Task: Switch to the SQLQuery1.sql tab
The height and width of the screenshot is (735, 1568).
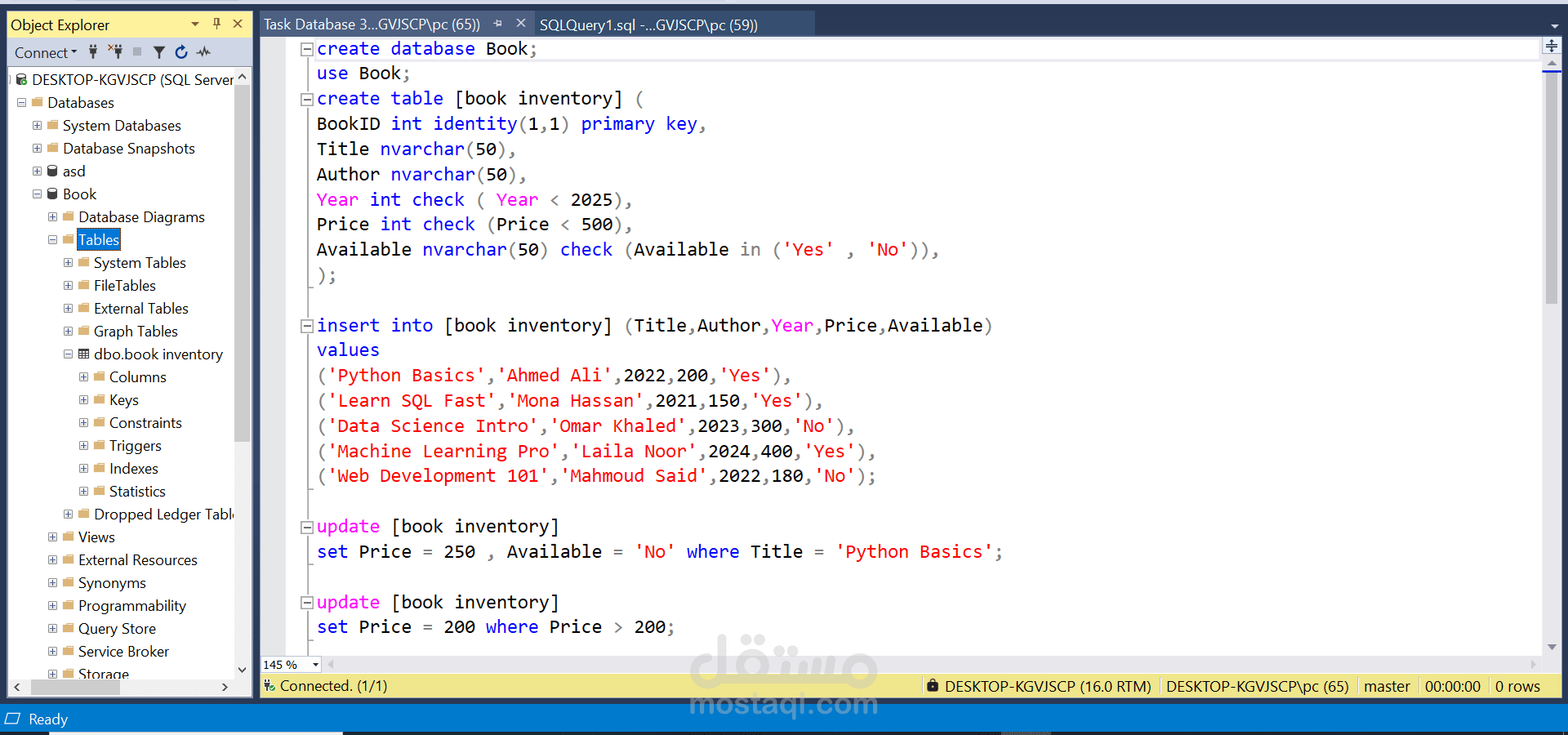Action: (649, 24)
